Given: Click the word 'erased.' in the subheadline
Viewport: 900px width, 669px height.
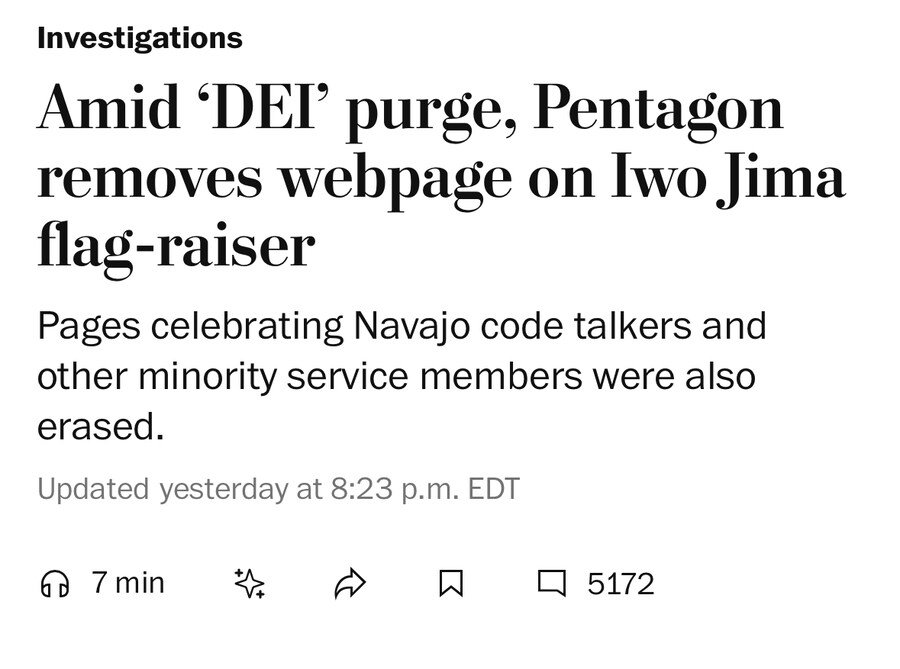Looking at the screenshot, I should pos(100,427).
